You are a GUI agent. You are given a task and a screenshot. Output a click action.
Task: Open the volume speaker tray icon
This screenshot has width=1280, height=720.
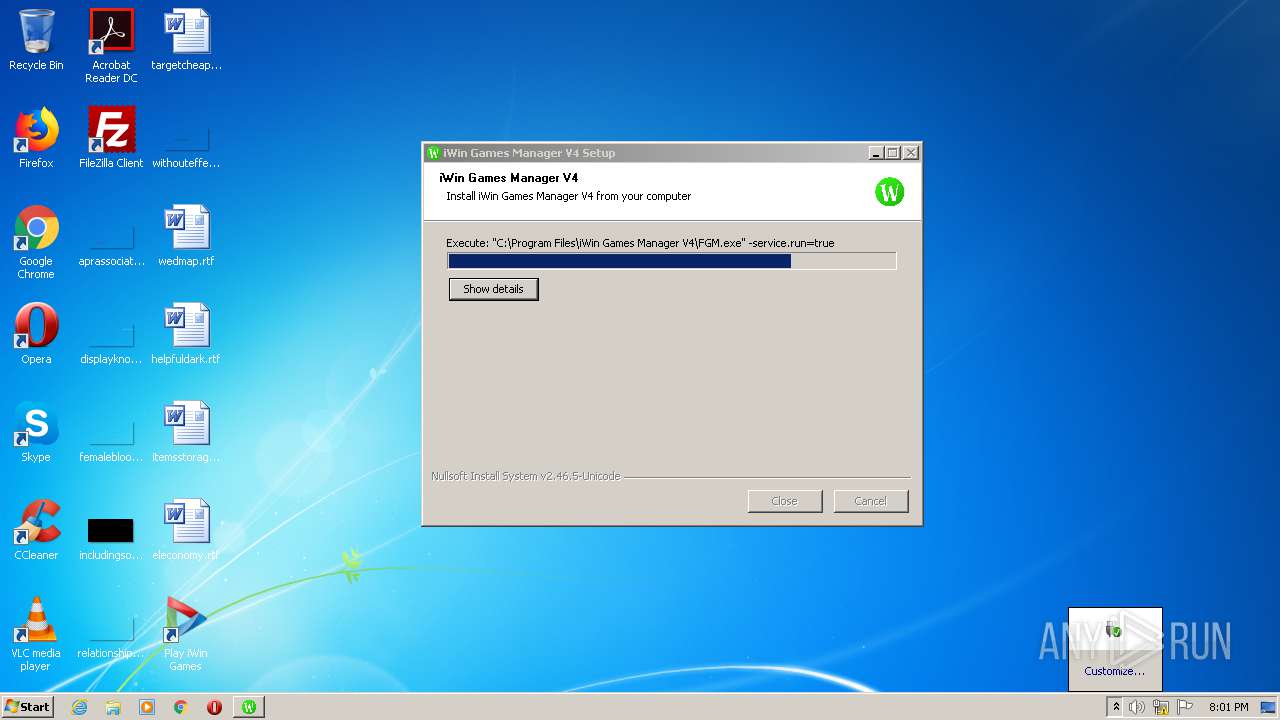coord(1137,707)
